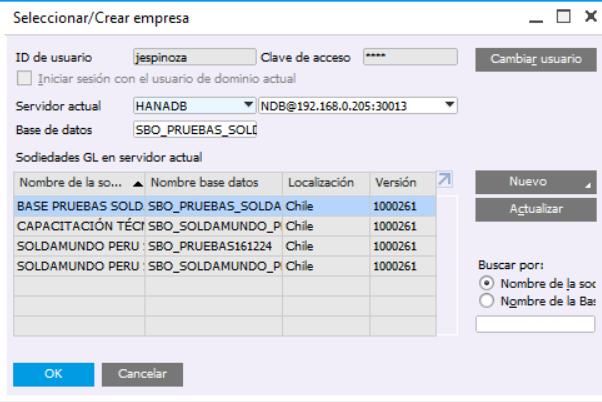
Task: Toggle domain user login checkbox
Action: (25, 78)
